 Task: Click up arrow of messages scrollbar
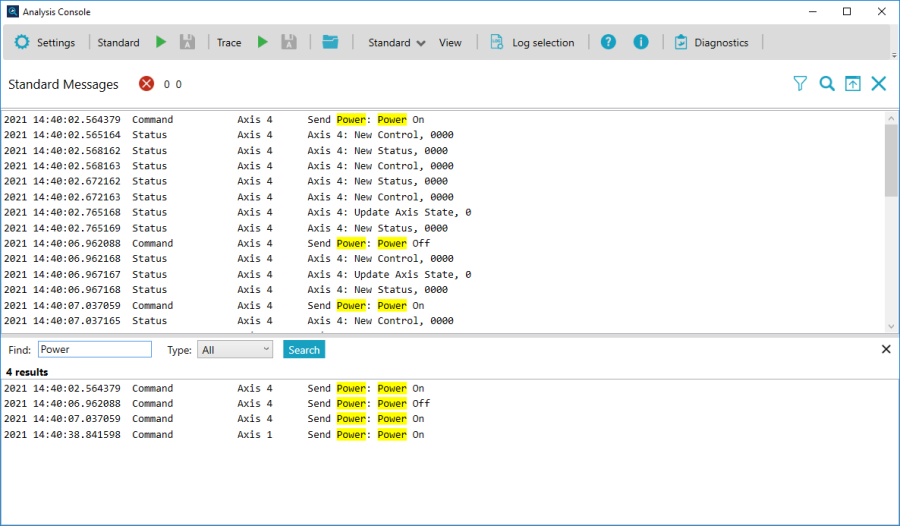(x=891, y=118)
